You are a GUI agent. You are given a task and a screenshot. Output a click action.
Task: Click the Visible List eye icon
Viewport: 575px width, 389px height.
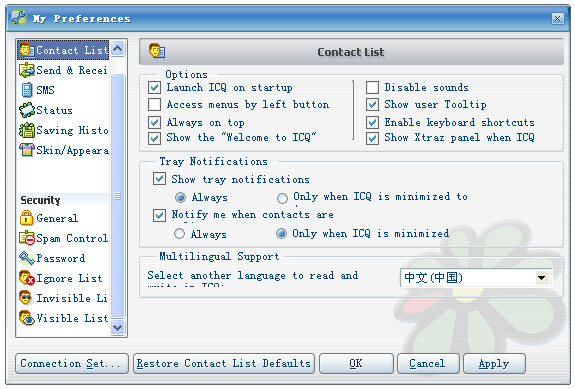(26, 318)
